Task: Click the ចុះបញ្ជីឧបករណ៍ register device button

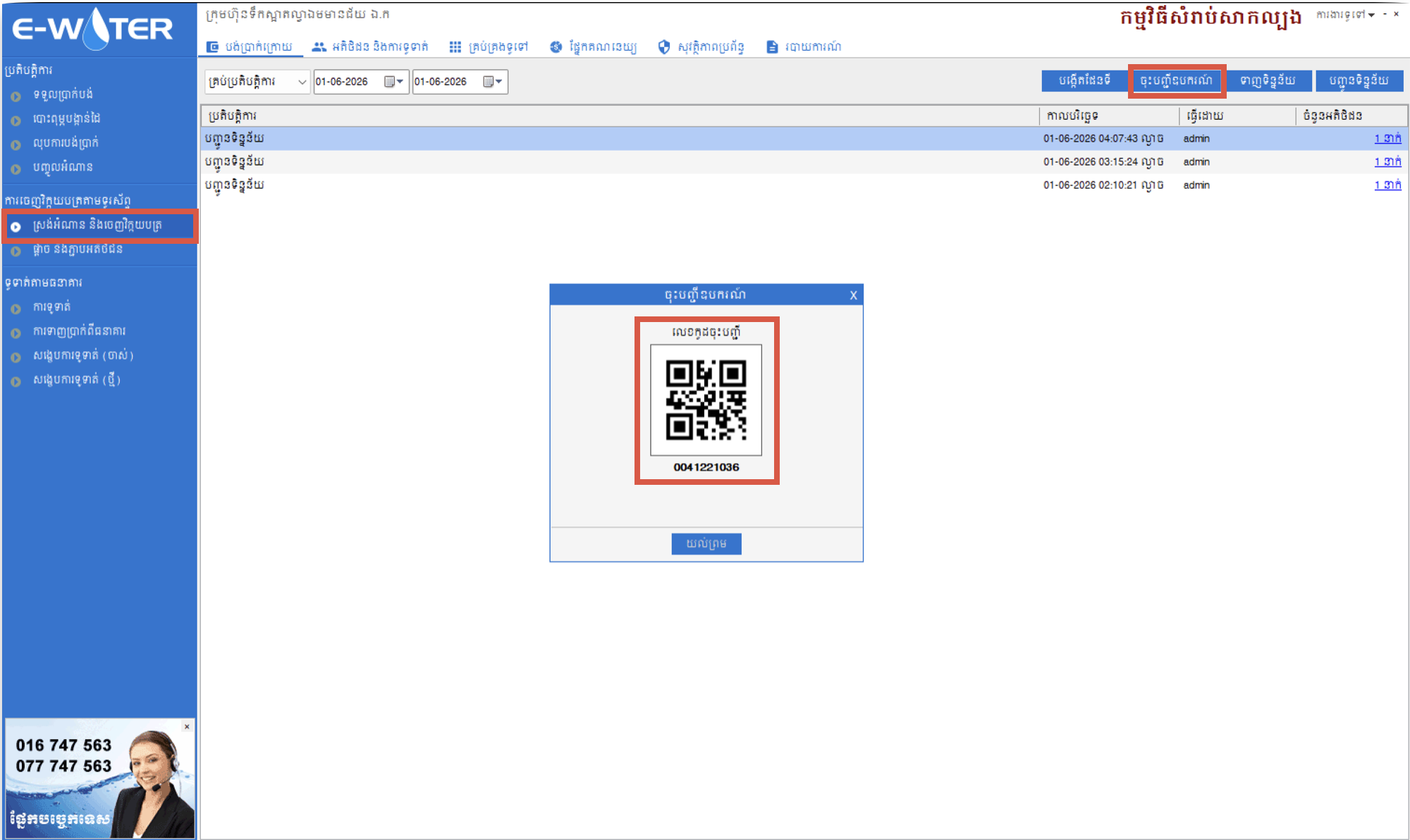Action: click(1177, 80)
